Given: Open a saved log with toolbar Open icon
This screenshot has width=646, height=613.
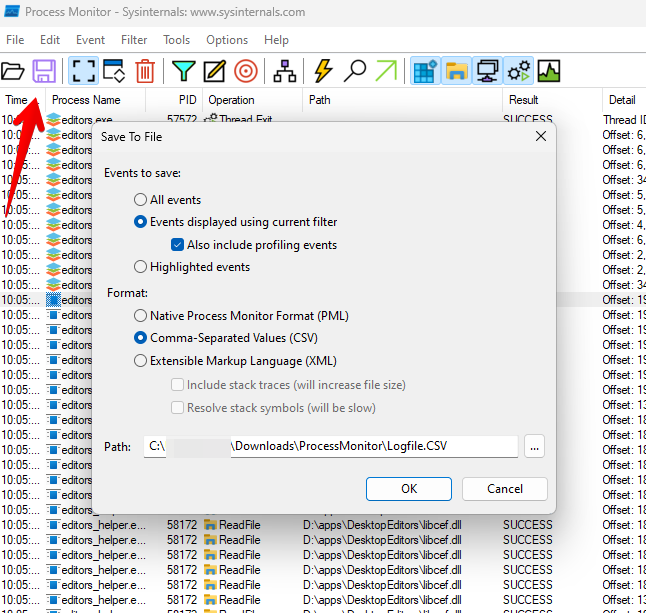Looking at the screenshot, I should click(x=13, y=71).
